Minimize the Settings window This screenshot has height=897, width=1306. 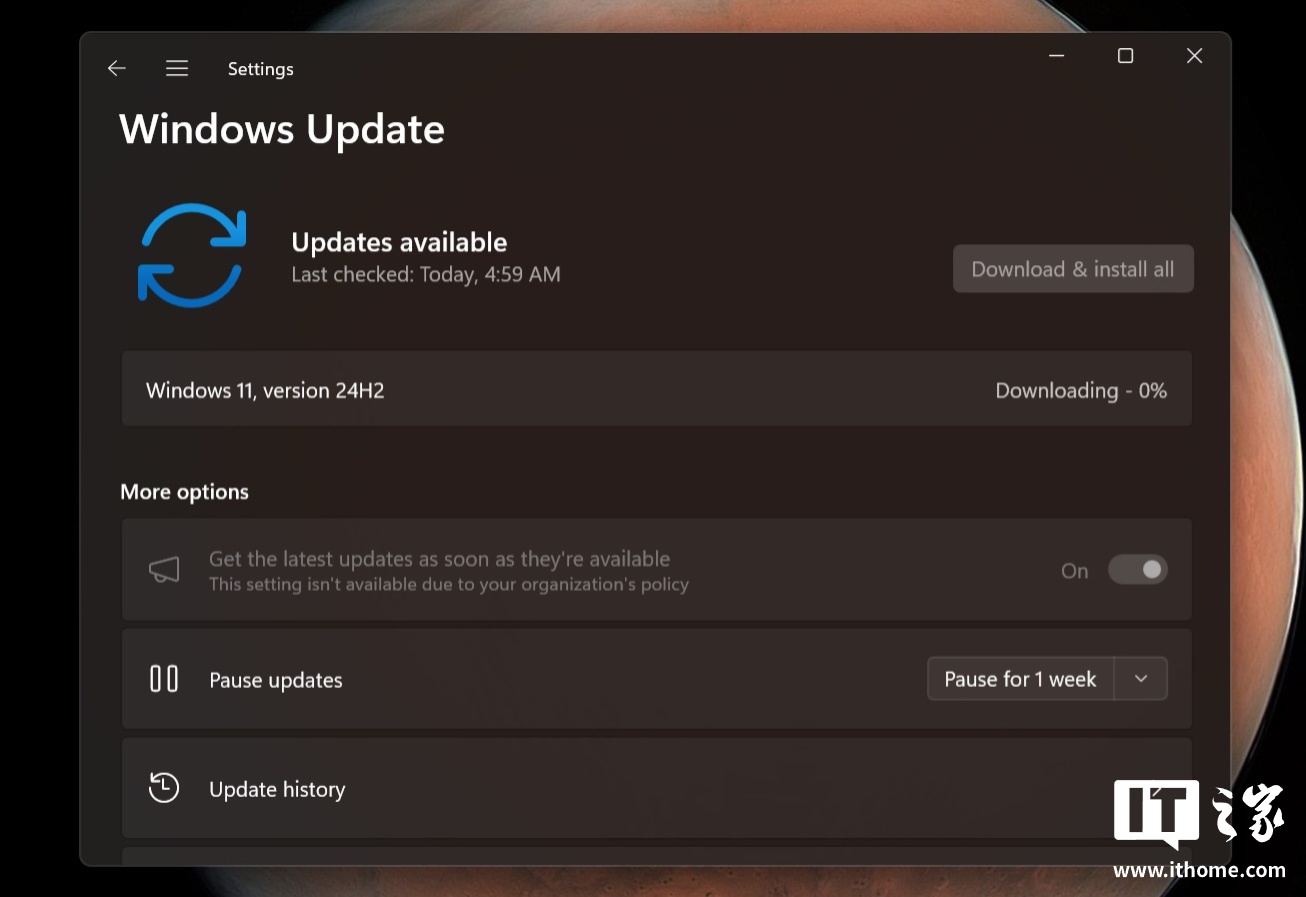point(1057,56)
